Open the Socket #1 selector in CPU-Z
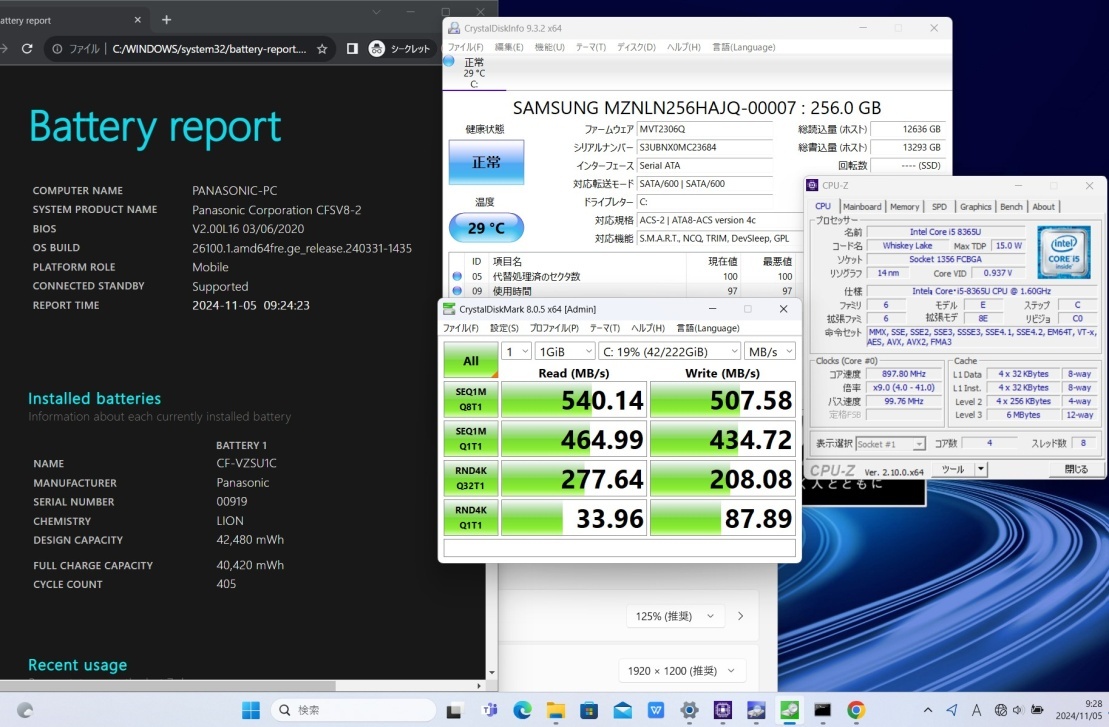 click(x=890, y=444)
